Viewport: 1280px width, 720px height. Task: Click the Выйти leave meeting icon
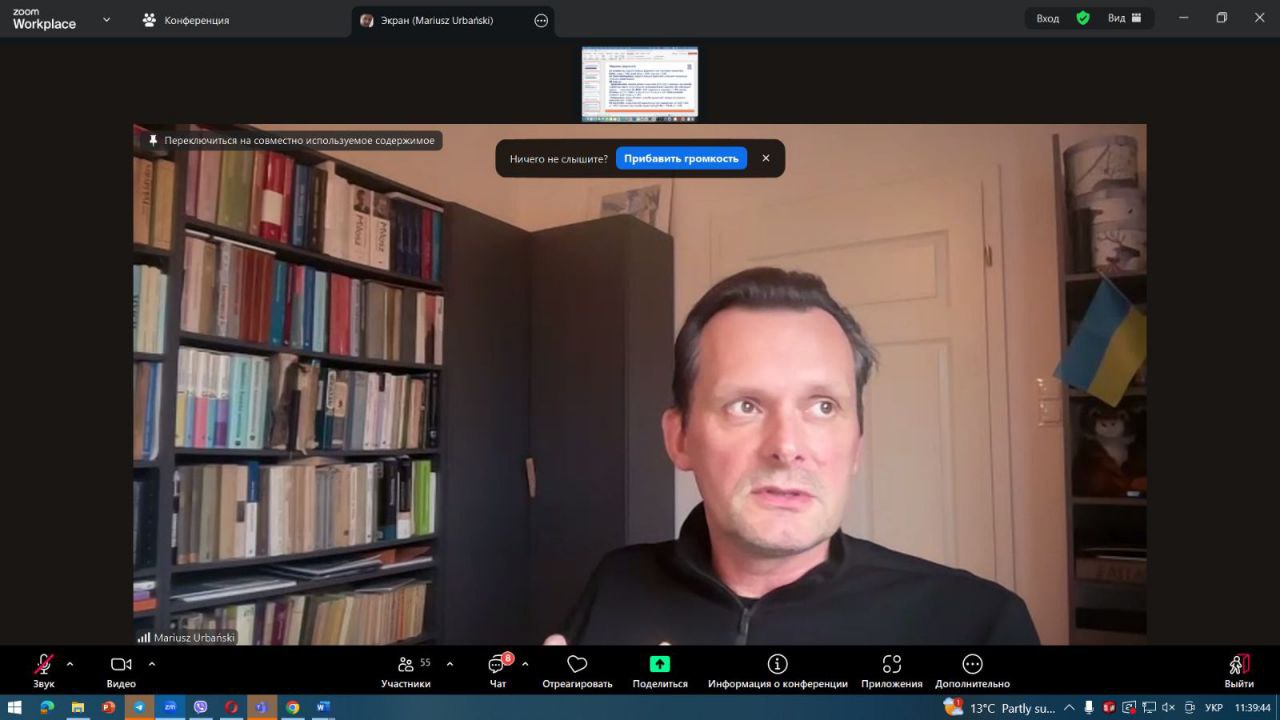click(x=1238, y=665)
